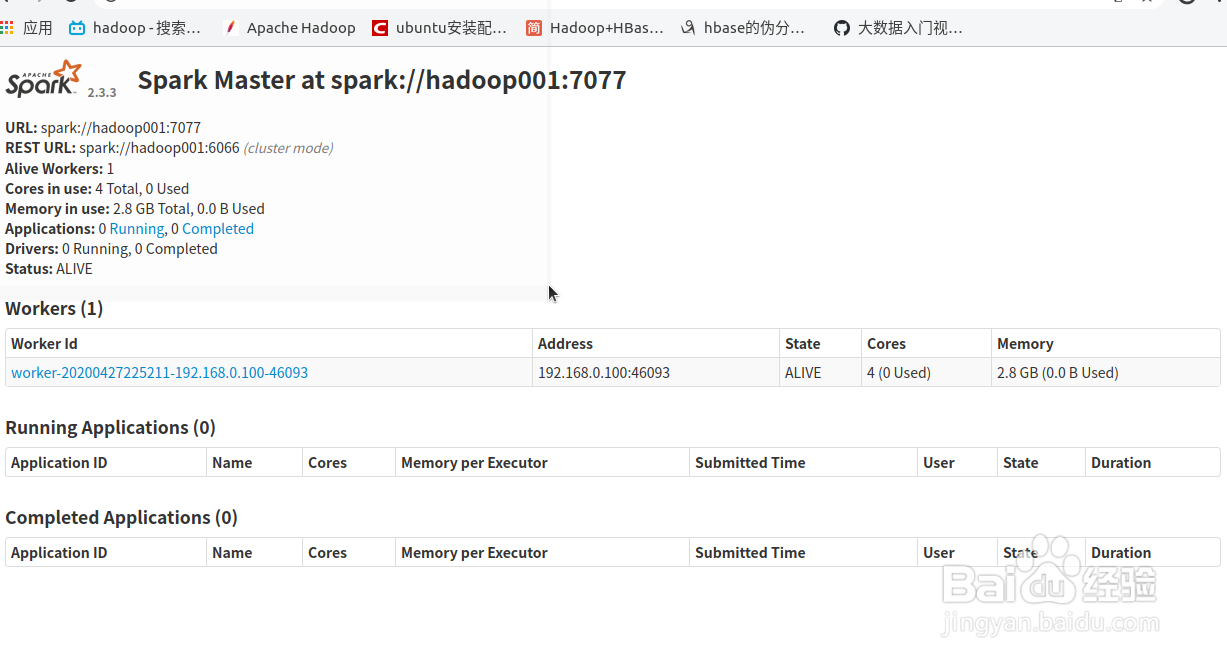Viewport: 1227px width, 665px height.
Task: Click the Alive Workers: 1 line
Action: click(60, 169)
